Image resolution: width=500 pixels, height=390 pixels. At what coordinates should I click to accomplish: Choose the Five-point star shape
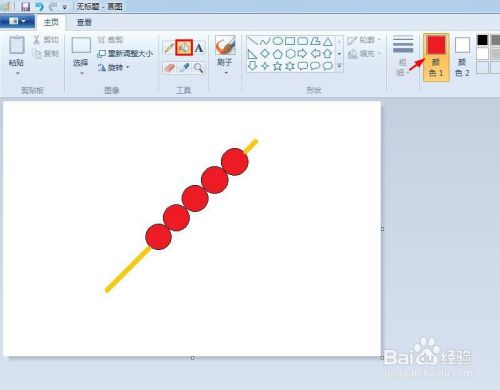[x=277, y=66]
